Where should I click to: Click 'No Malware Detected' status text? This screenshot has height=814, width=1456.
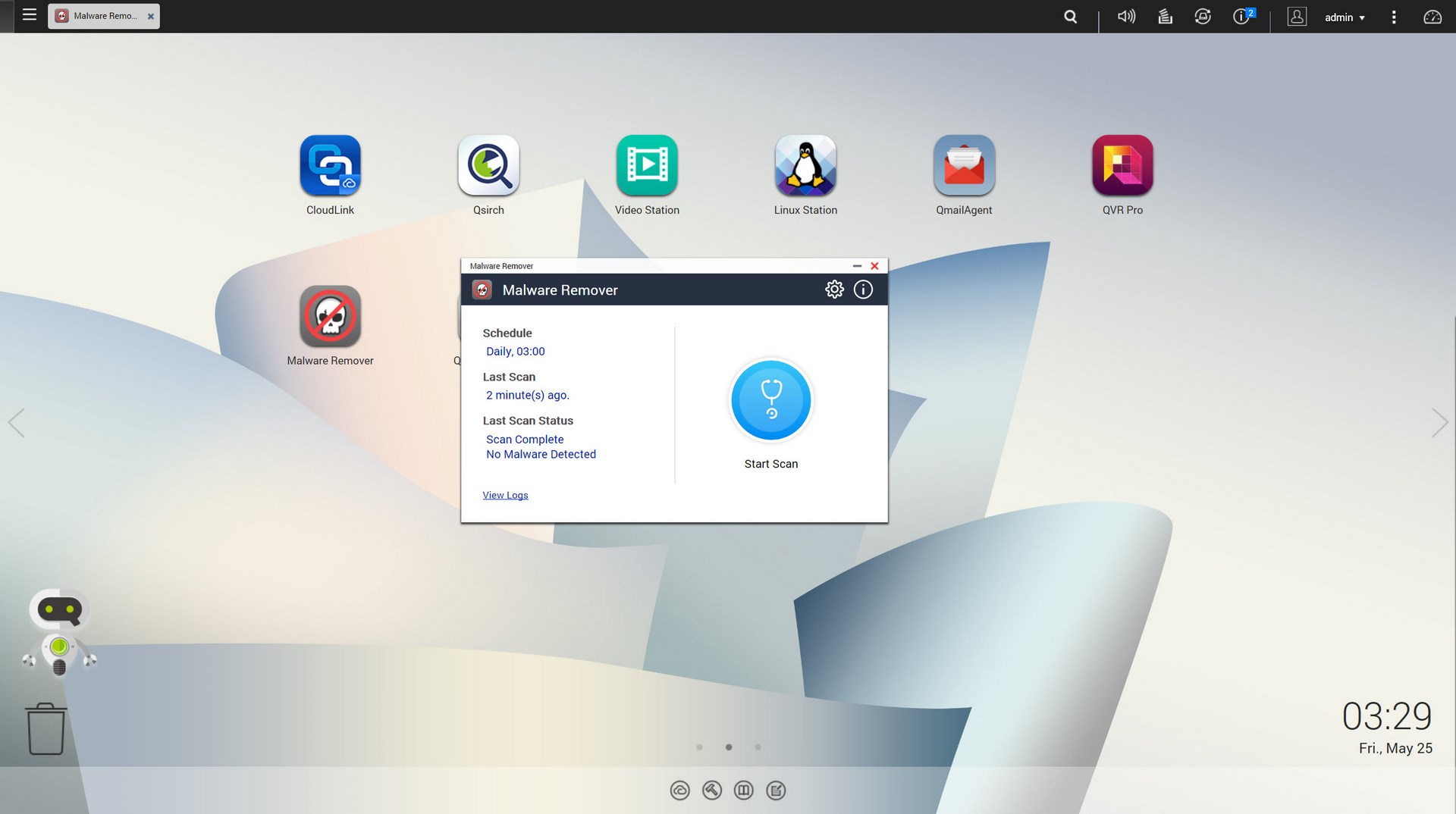[541, 455]
